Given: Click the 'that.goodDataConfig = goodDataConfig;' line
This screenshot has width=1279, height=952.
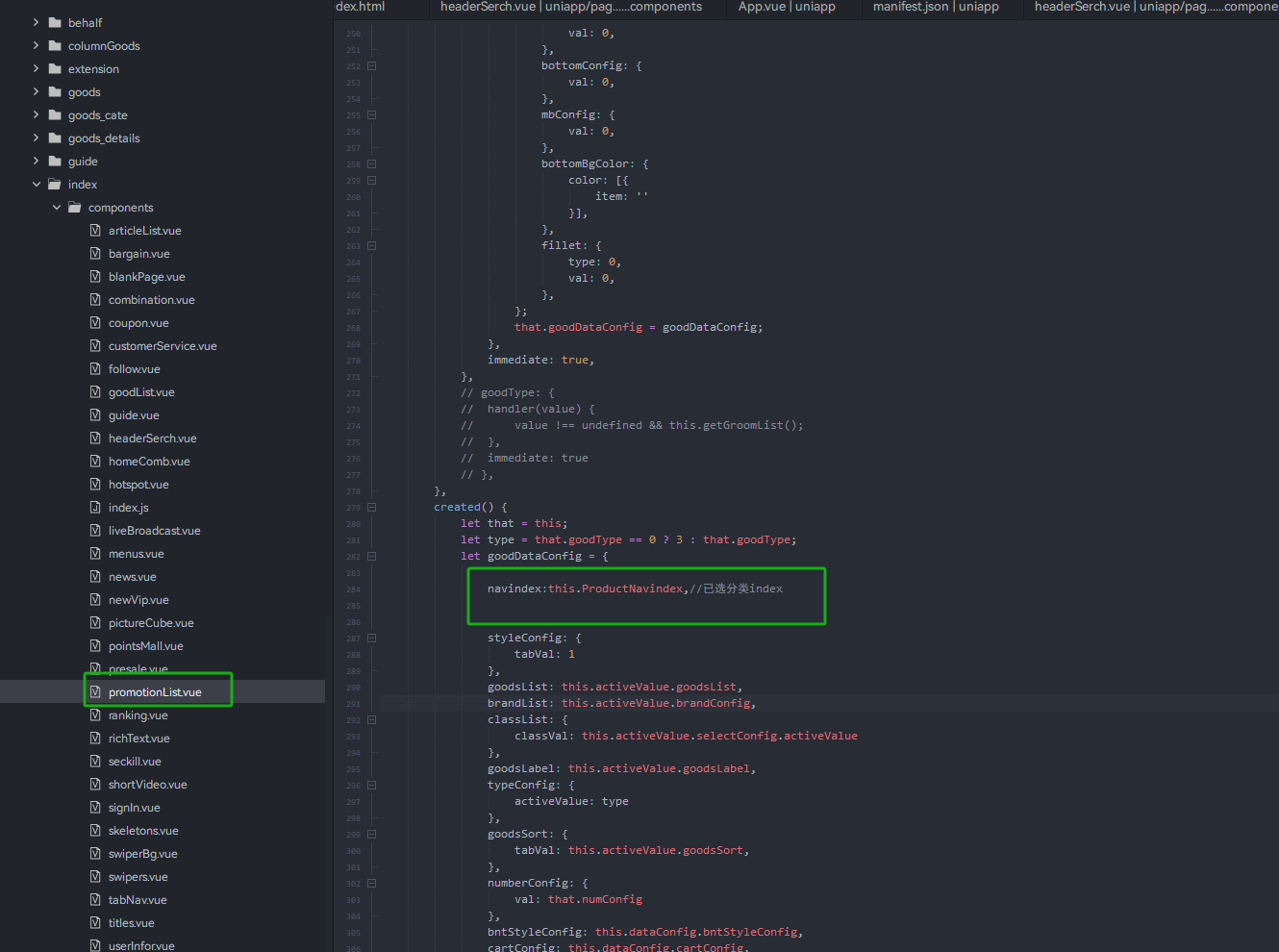Looking at the screenshot, I should click(639, 327).
